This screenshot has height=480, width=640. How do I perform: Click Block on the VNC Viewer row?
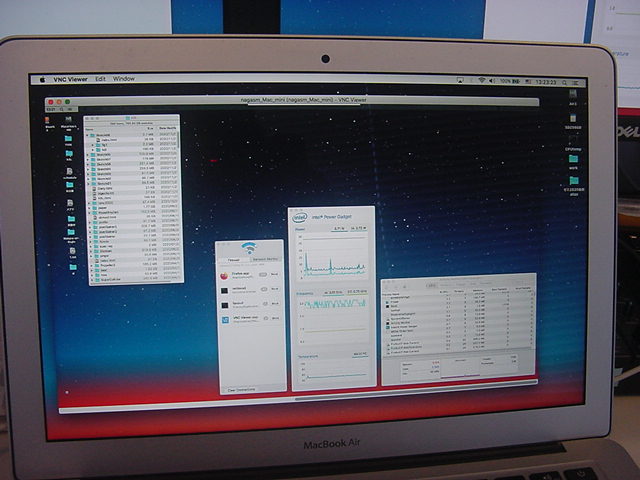pyautogui.click(x=276, y=318)
